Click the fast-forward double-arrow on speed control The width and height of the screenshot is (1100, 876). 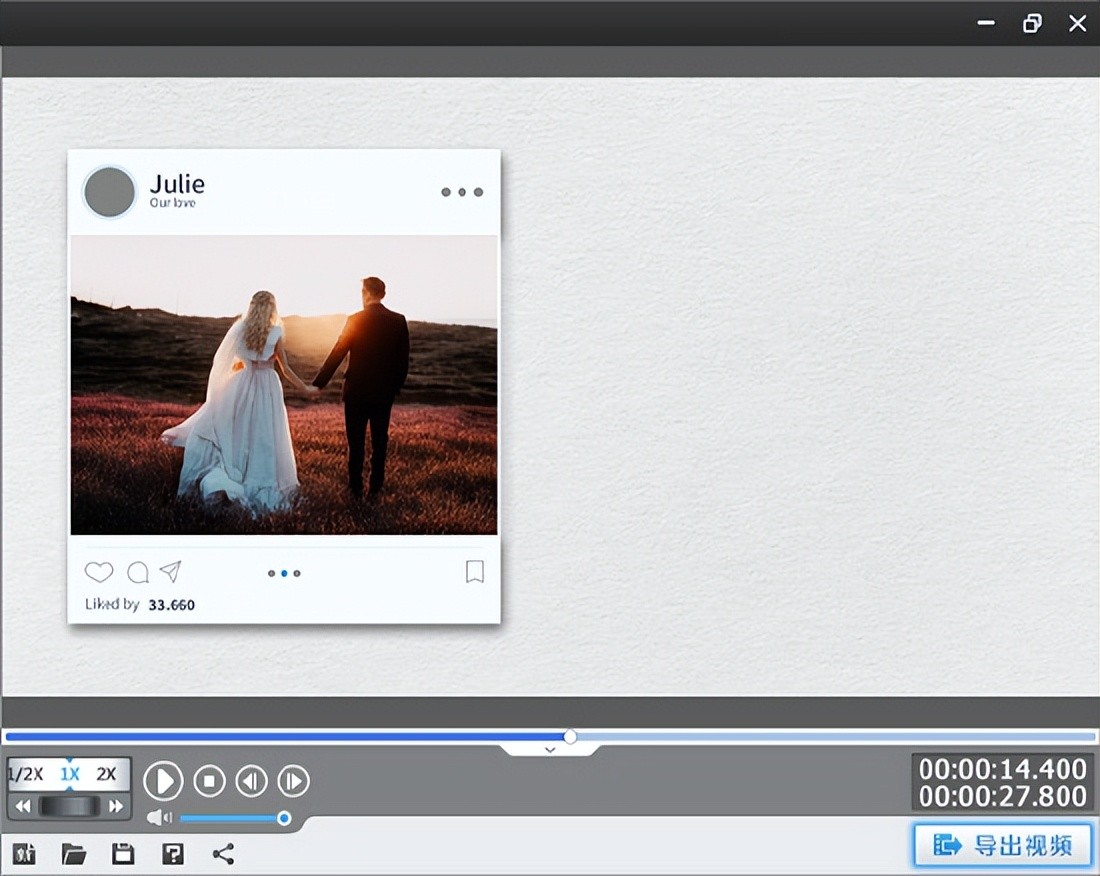(116, 806)
